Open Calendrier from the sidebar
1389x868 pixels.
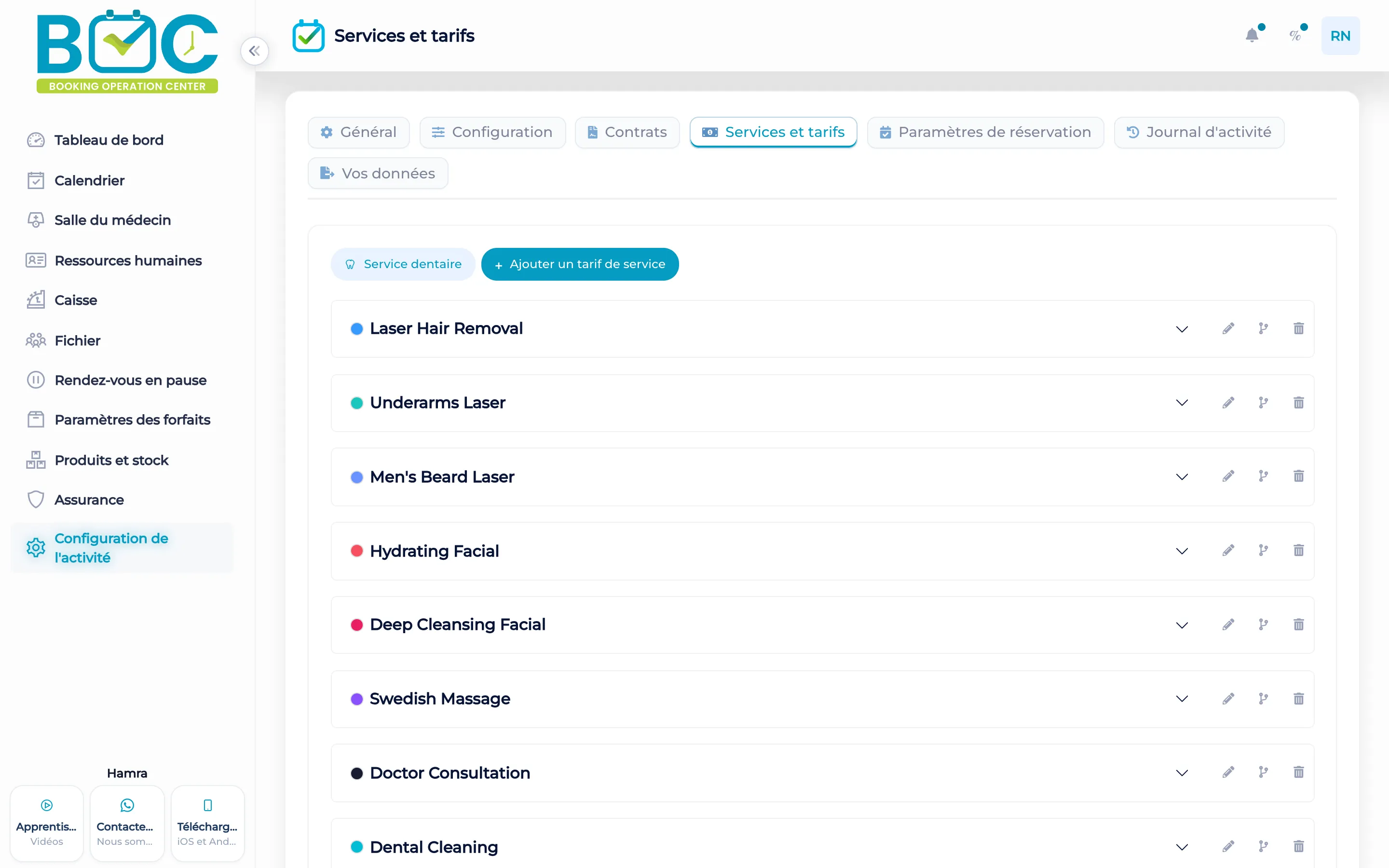(76, 180)
